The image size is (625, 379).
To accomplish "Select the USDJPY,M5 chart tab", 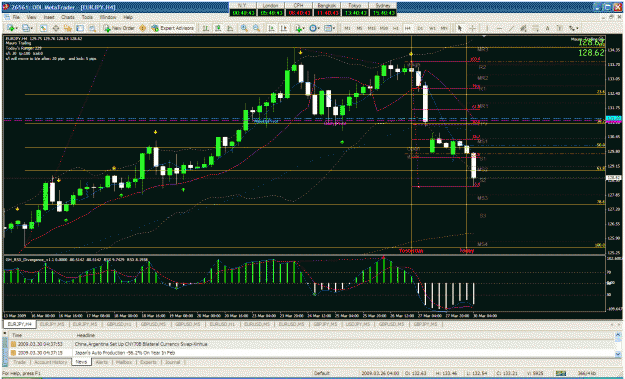I will click(358, 324).
